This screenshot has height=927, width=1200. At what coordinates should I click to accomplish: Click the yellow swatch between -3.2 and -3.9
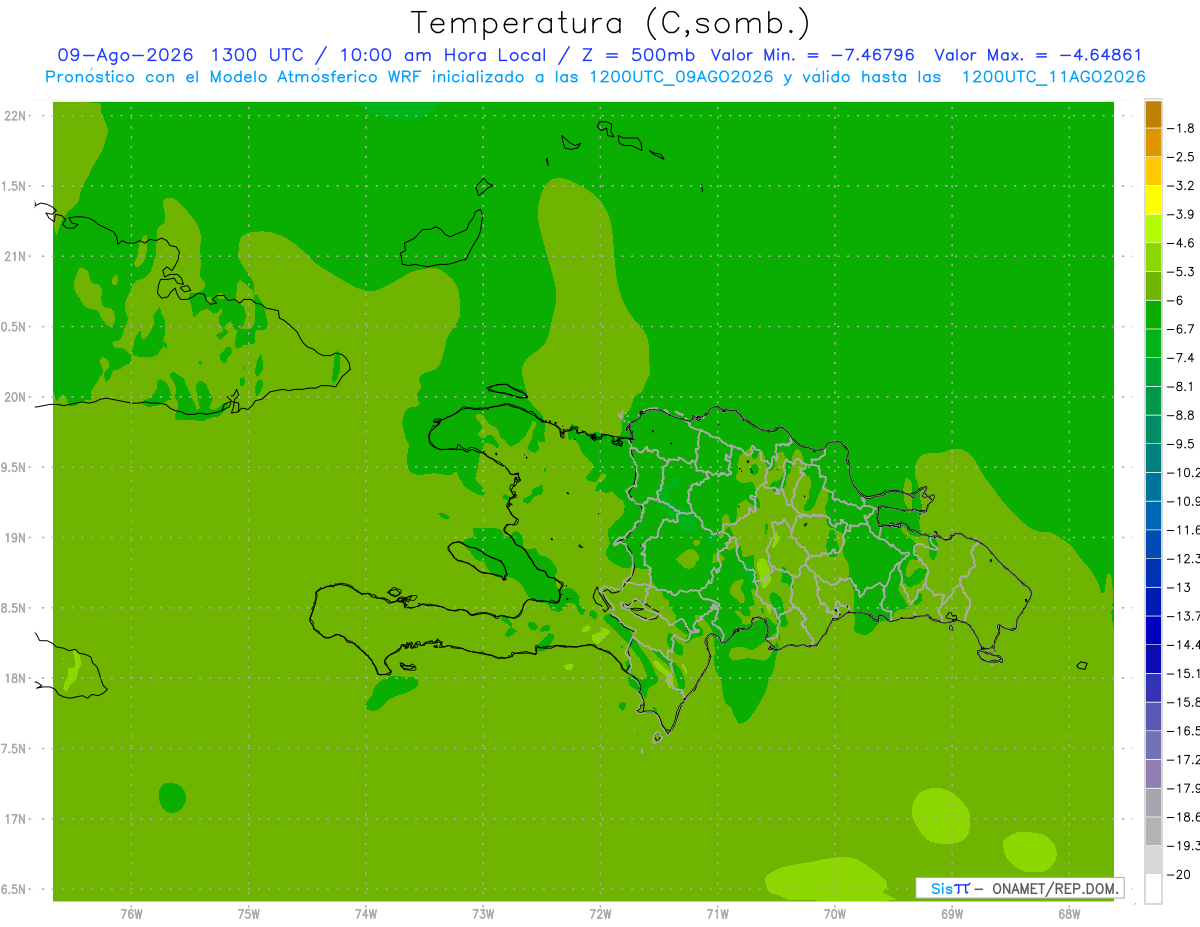point(1153,200)
